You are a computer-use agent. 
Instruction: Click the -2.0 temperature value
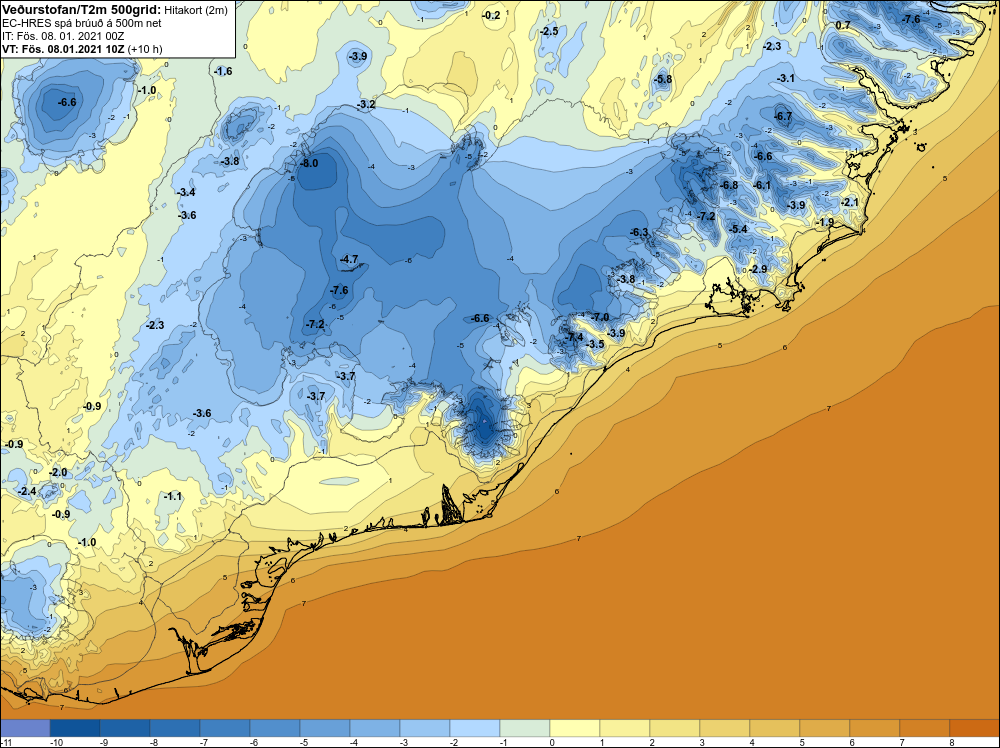tap(58, 473)
